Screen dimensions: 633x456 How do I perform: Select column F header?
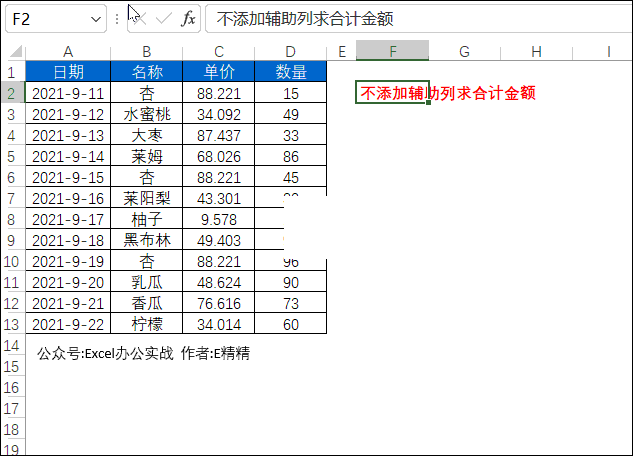point(392,51)
